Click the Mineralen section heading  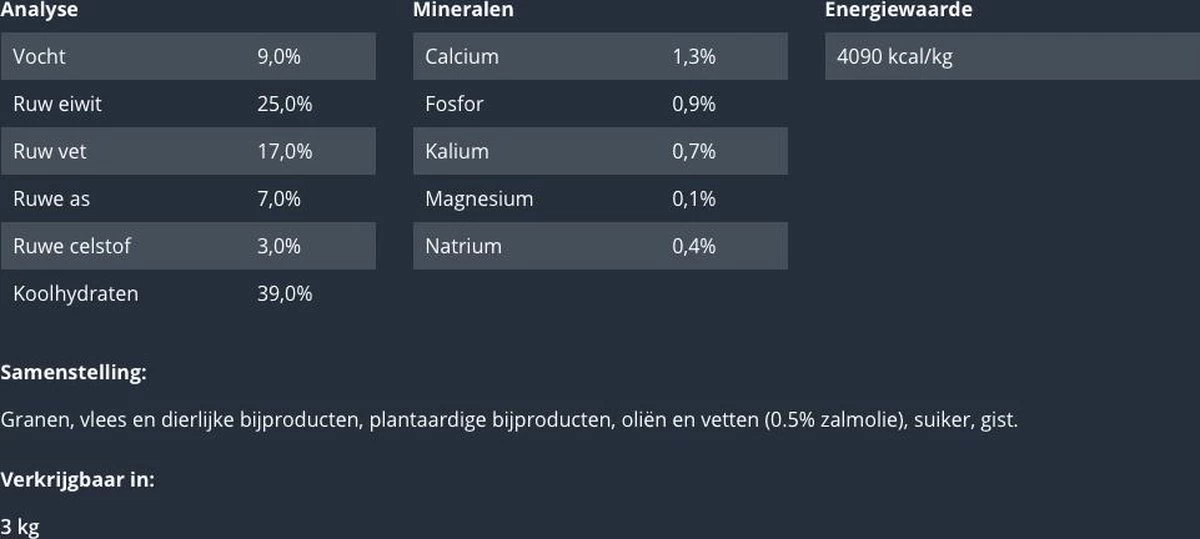[463, 10]
